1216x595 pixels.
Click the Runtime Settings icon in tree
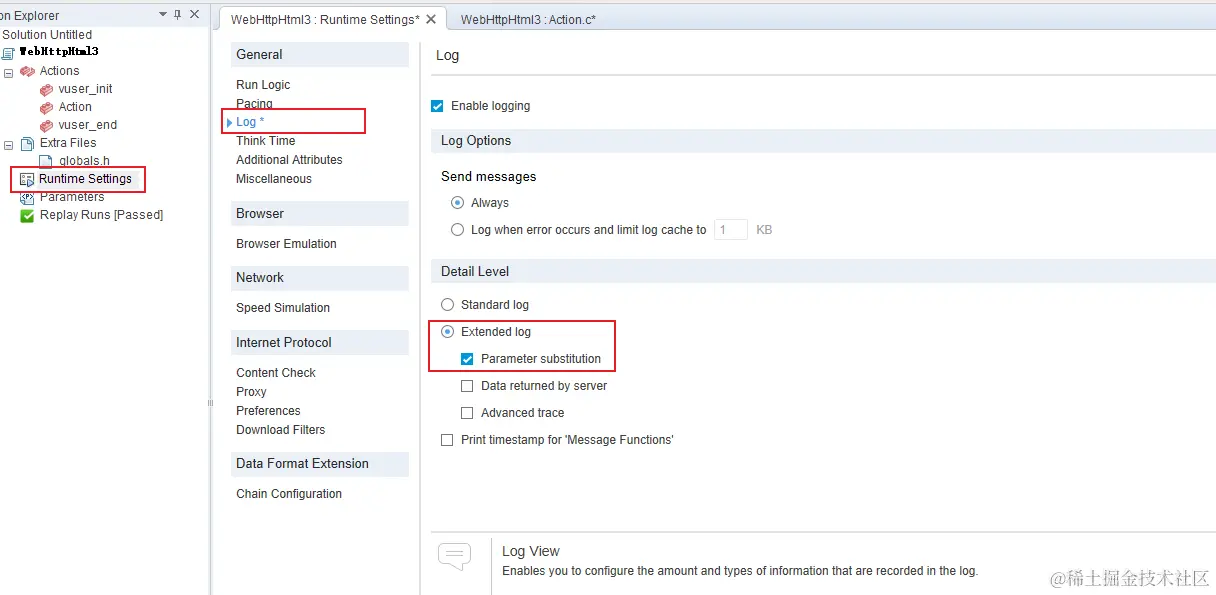27,179
